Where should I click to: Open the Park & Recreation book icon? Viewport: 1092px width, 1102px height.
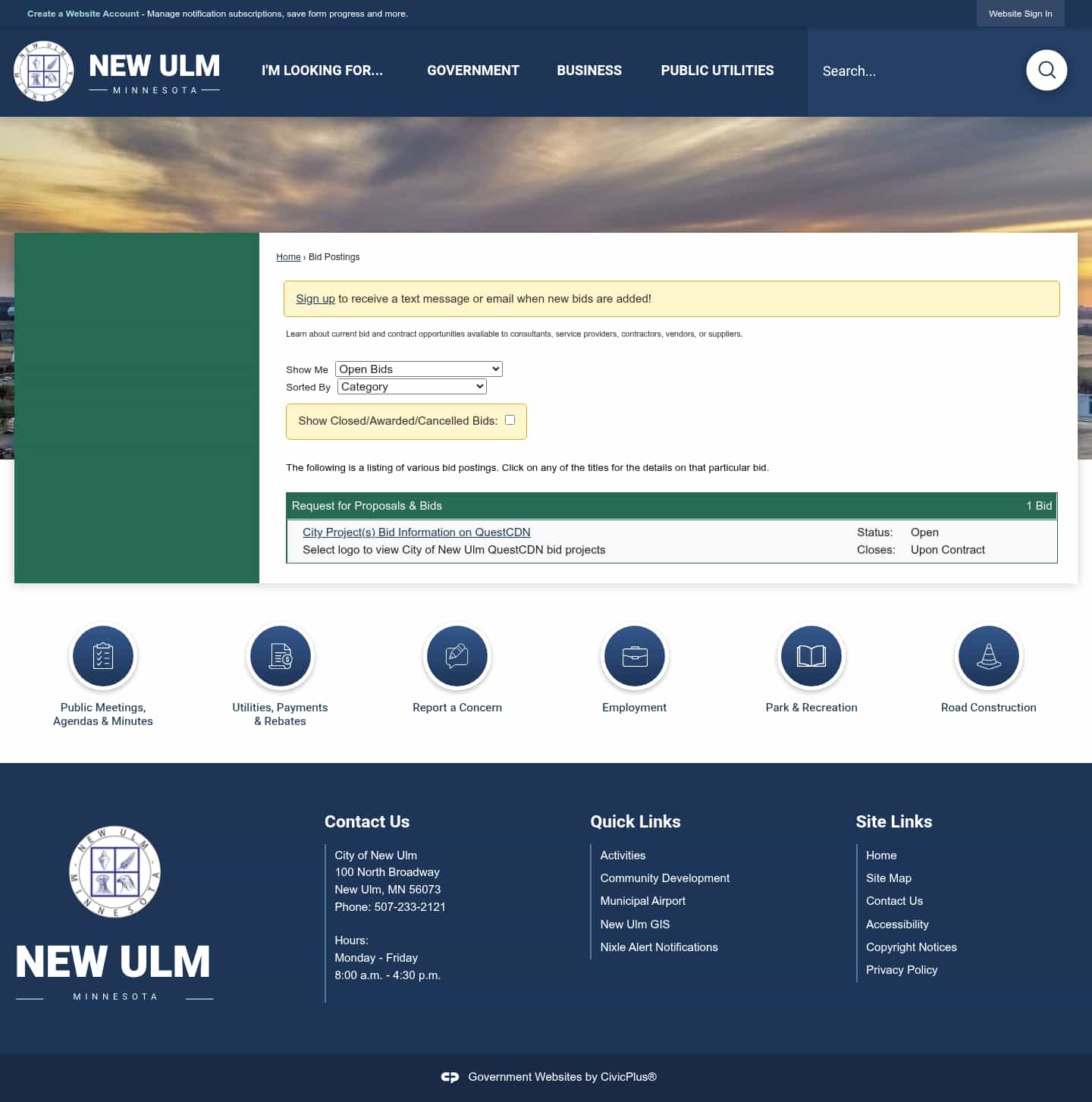pyautogui.click(x=811, y=656)
